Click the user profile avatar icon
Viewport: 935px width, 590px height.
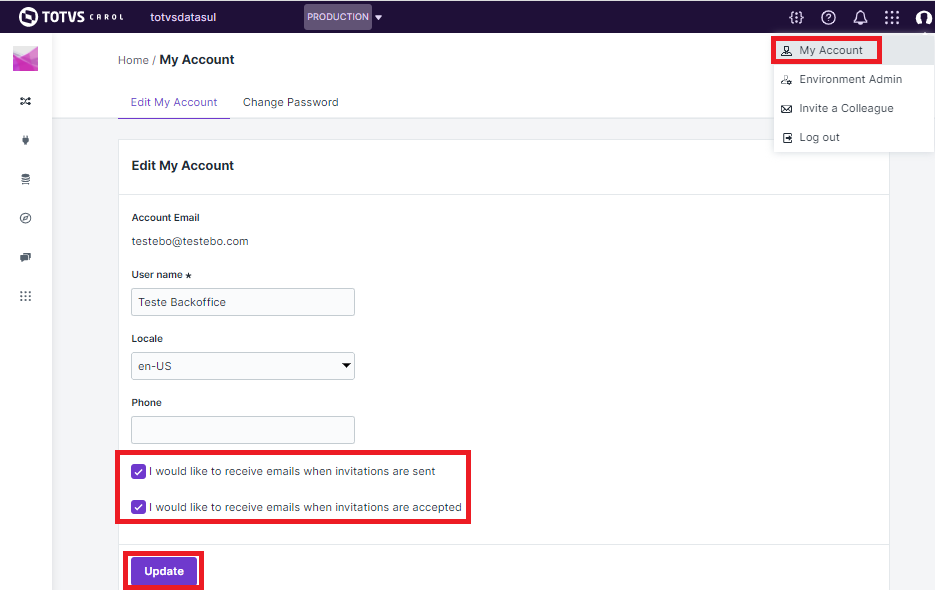point(924,17)
